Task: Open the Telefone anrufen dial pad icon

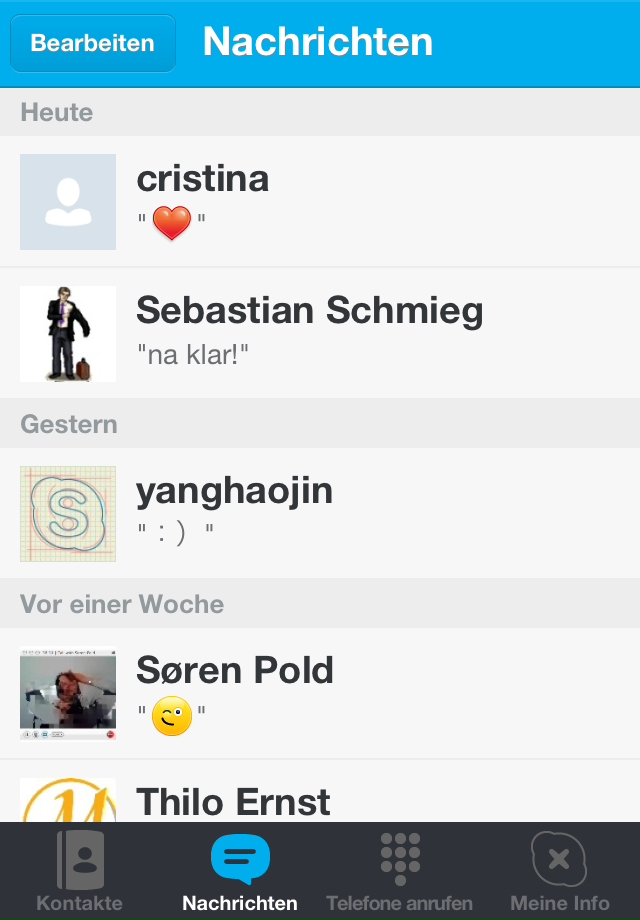Action: [400, 859]
